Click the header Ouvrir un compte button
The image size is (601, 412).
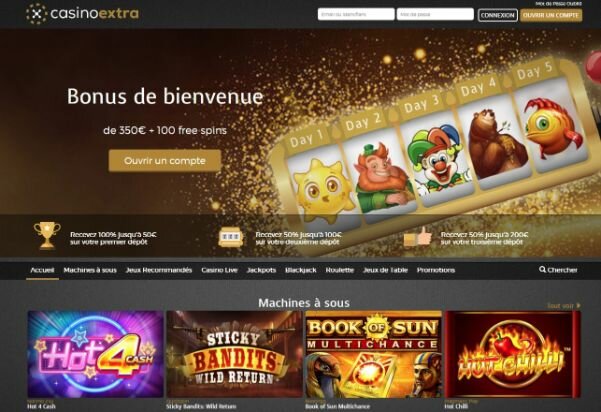tap(551, 15)
